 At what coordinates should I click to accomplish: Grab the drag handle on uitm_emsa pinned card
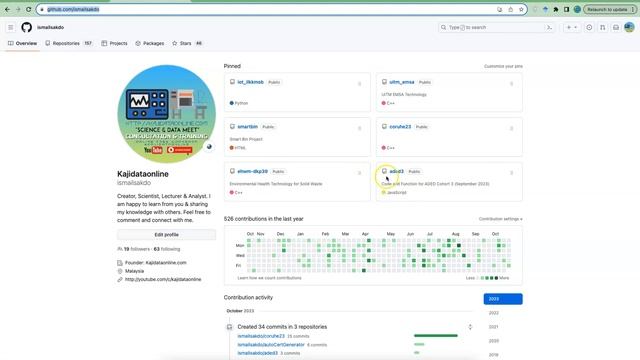[x=511, y=84]
